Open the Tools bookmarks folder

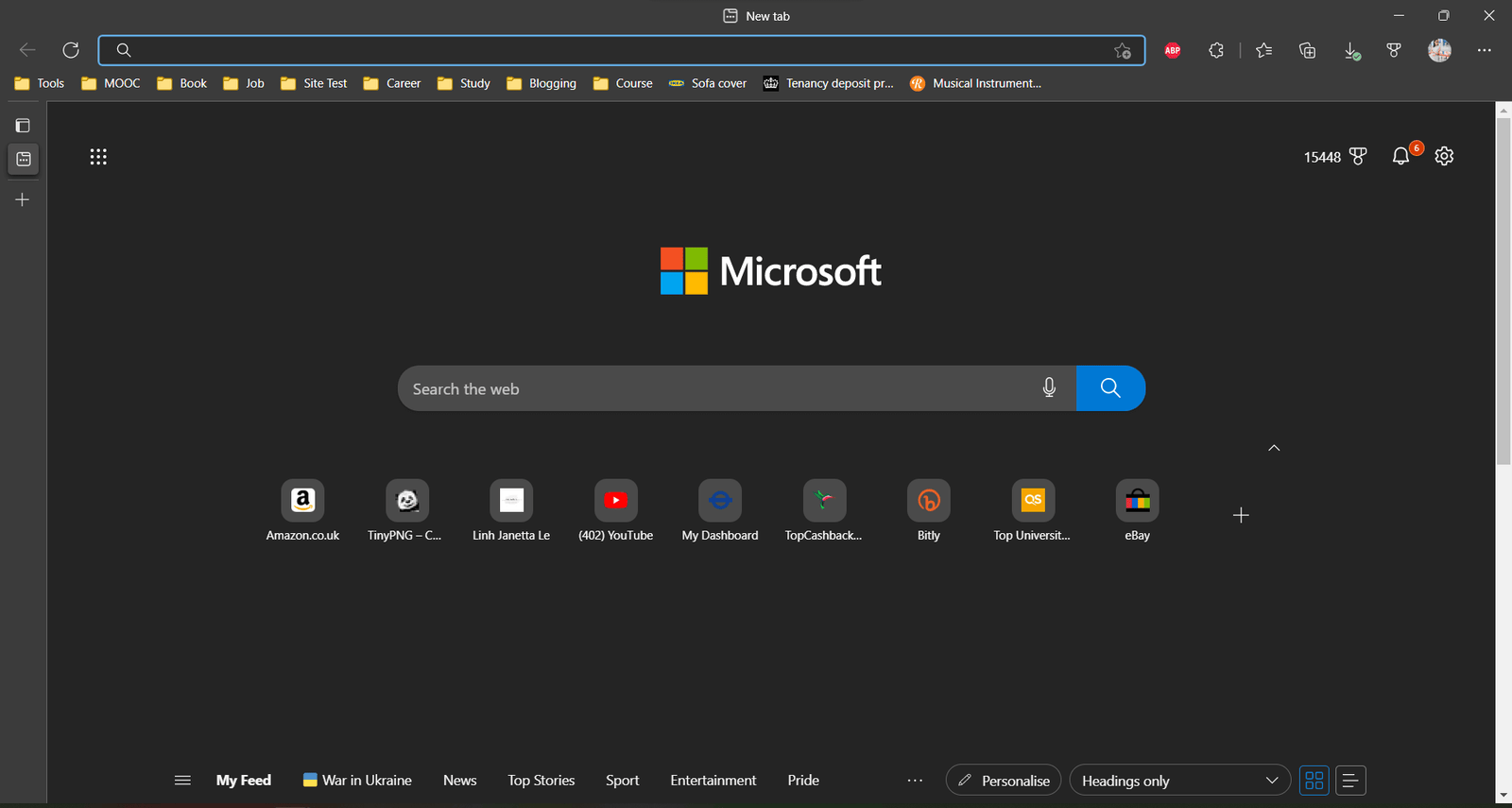[x=40, y=83]
